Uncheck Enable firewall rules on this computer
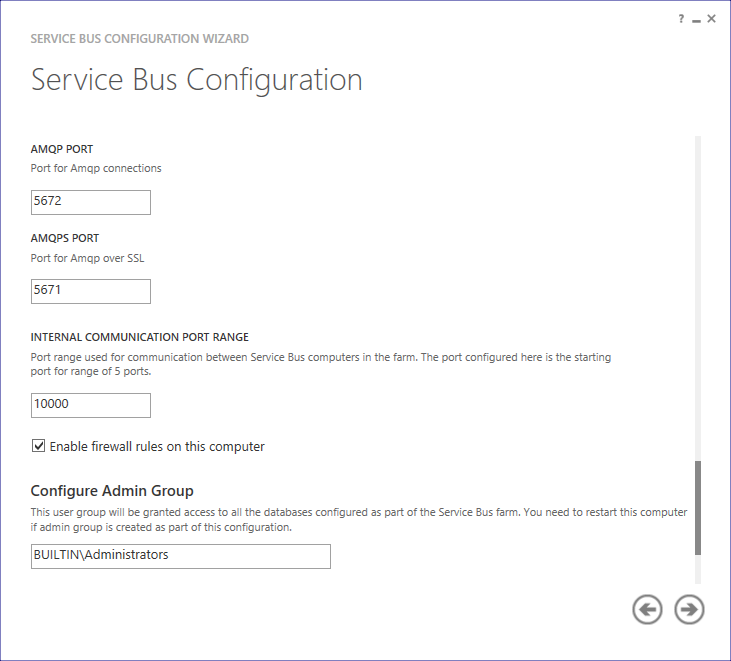731x661 pixels. (39, 446)
